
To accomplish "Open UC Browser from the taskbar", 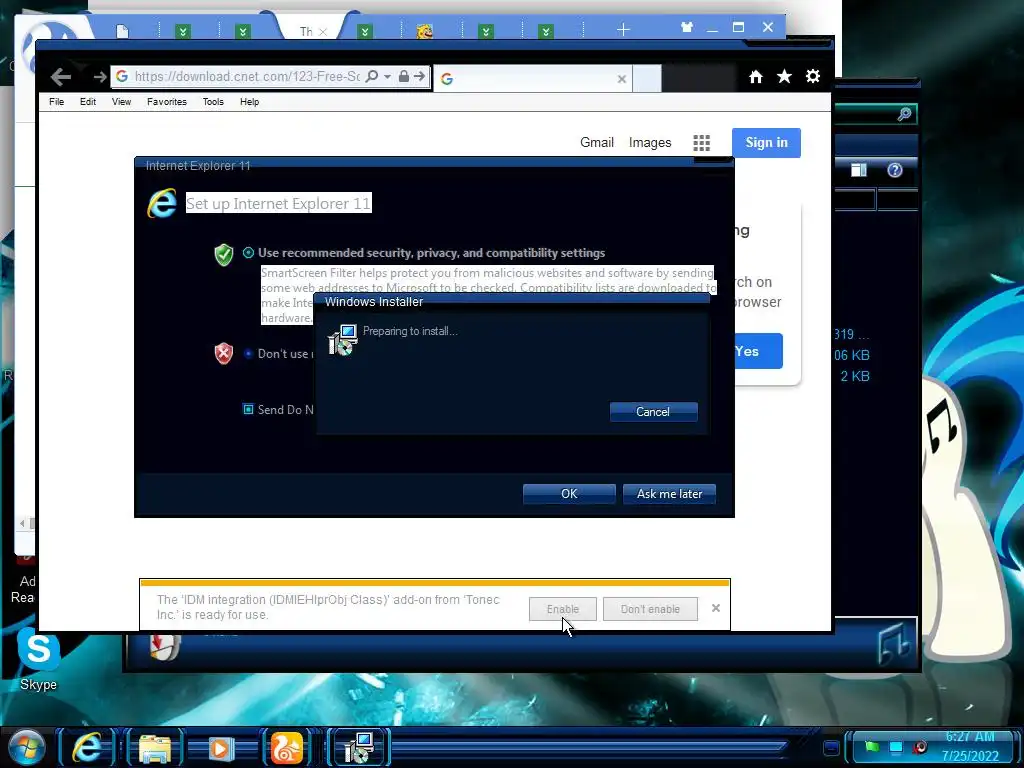I will click(287, 748).
